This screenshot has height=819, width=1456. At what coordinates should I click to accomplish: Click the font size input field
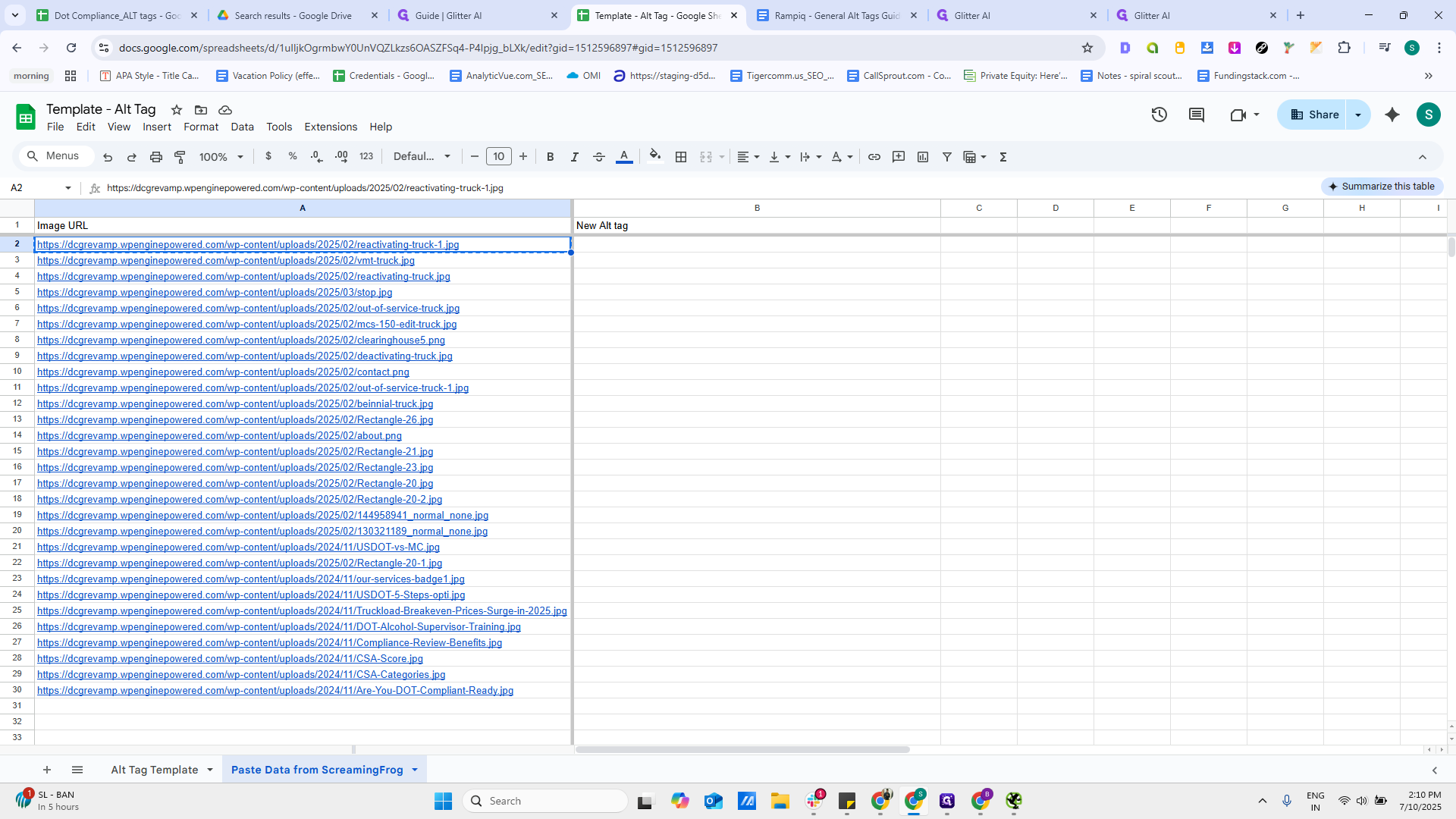click(x=498, y=157)
